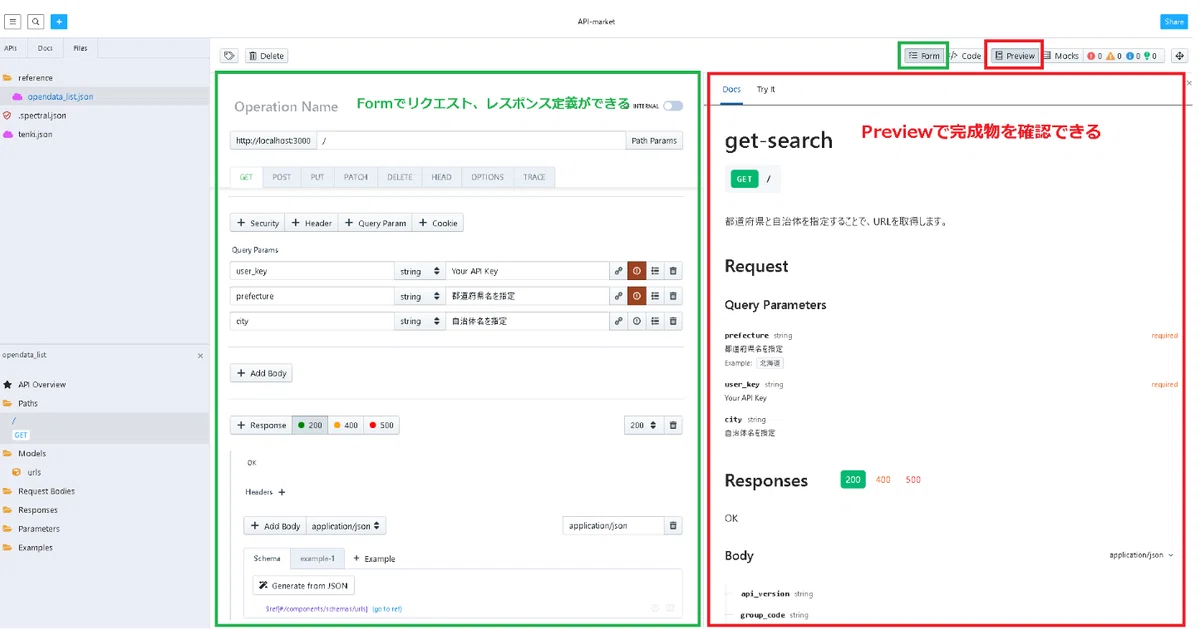1200x630 pixels.
Task: Click green 200 badge in preview Responses
Action: pyautogui.click(x=853, y=480)
